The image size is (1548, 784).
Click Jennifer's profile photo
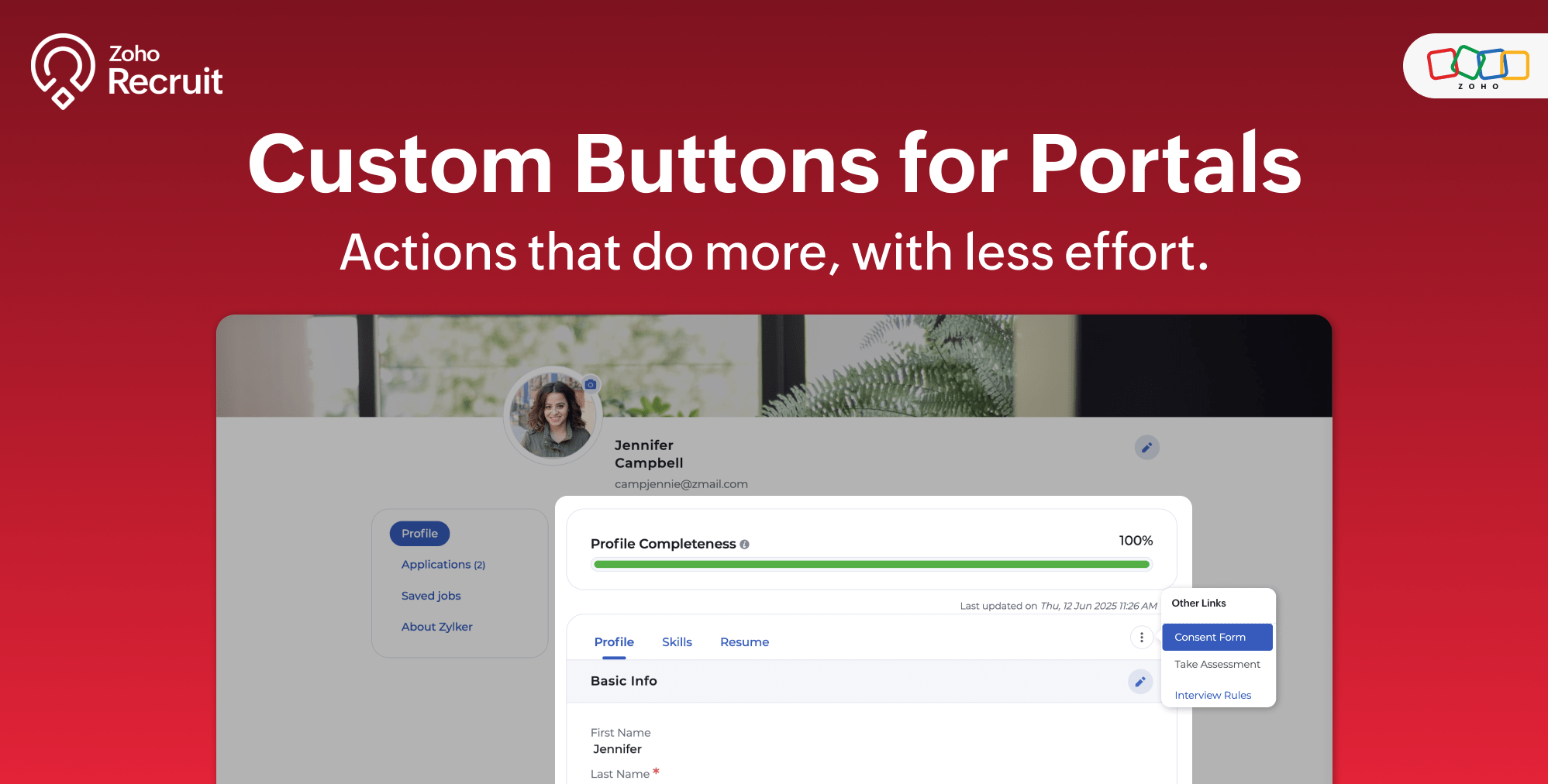553,415
